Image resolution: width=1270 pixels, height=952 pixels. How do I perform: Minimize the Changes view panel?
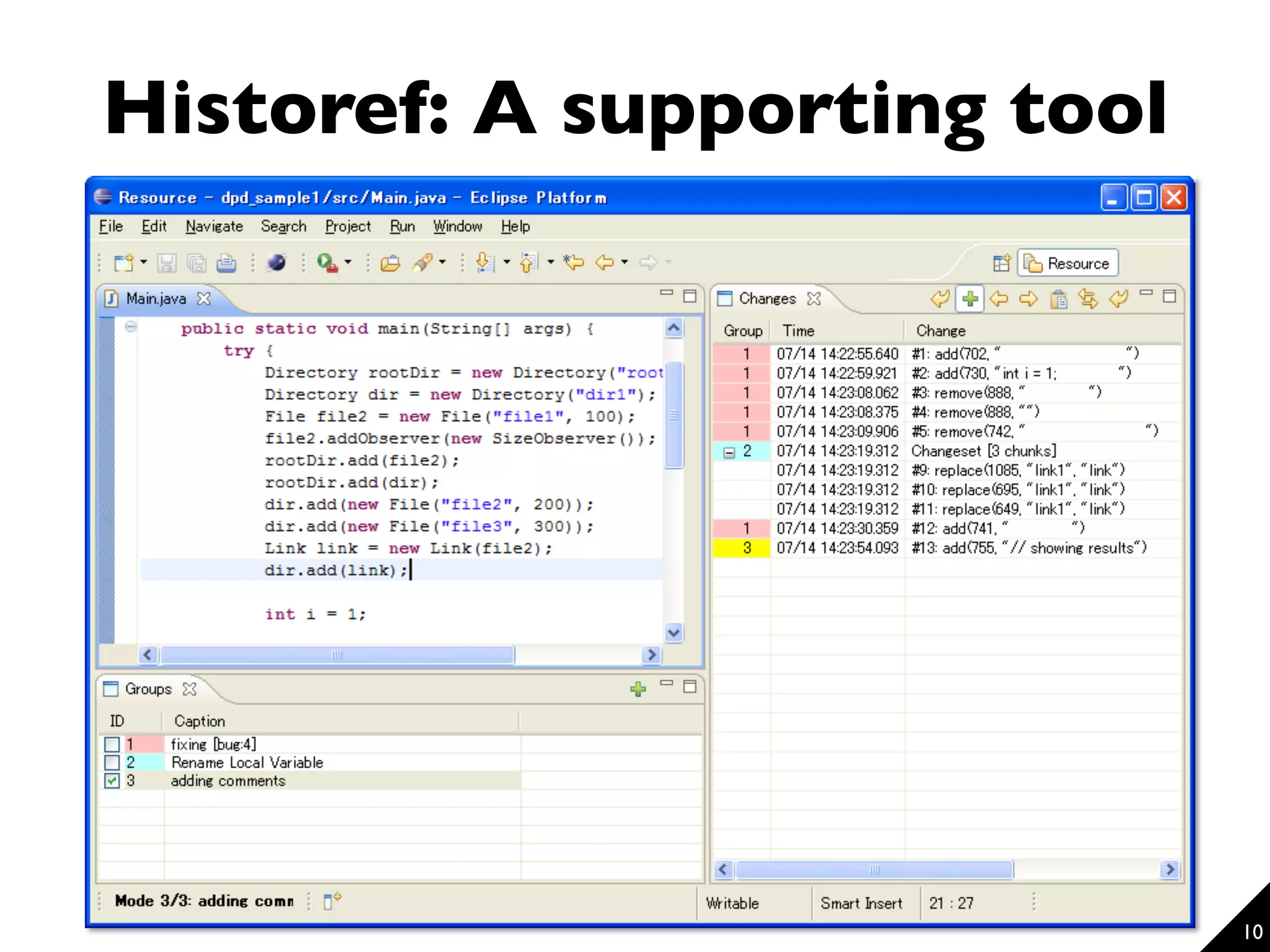(1146, 293)
